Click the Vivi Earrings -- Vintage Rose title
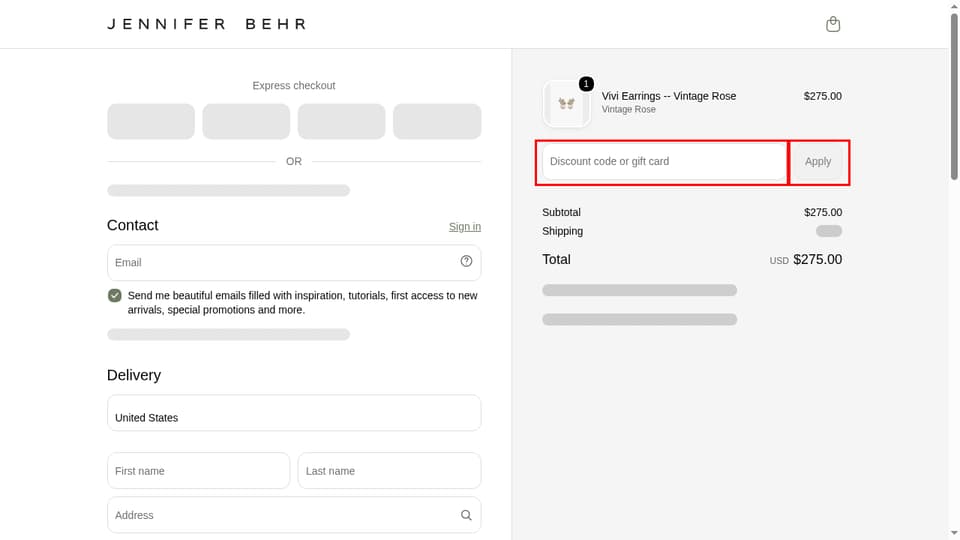960x540 pixels. coord(669,96)
